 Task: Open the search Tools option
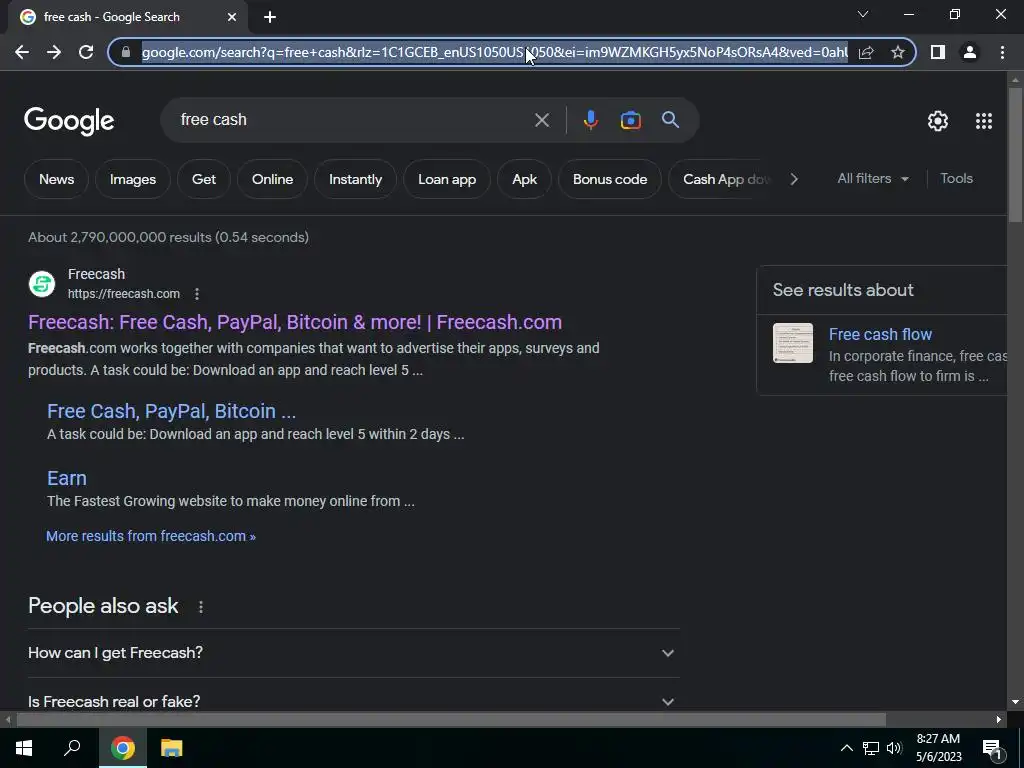tap(956, 178)
